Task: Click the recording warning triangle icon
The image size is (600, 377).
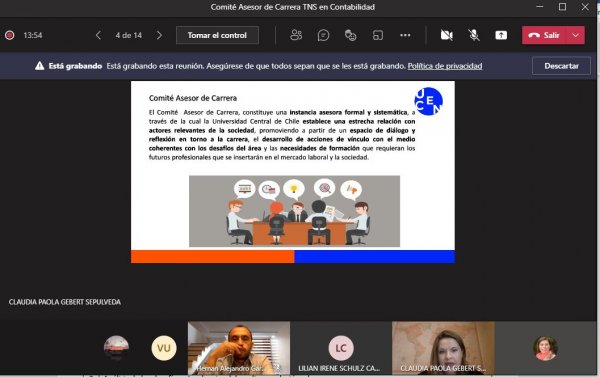Action: (39, 66)
